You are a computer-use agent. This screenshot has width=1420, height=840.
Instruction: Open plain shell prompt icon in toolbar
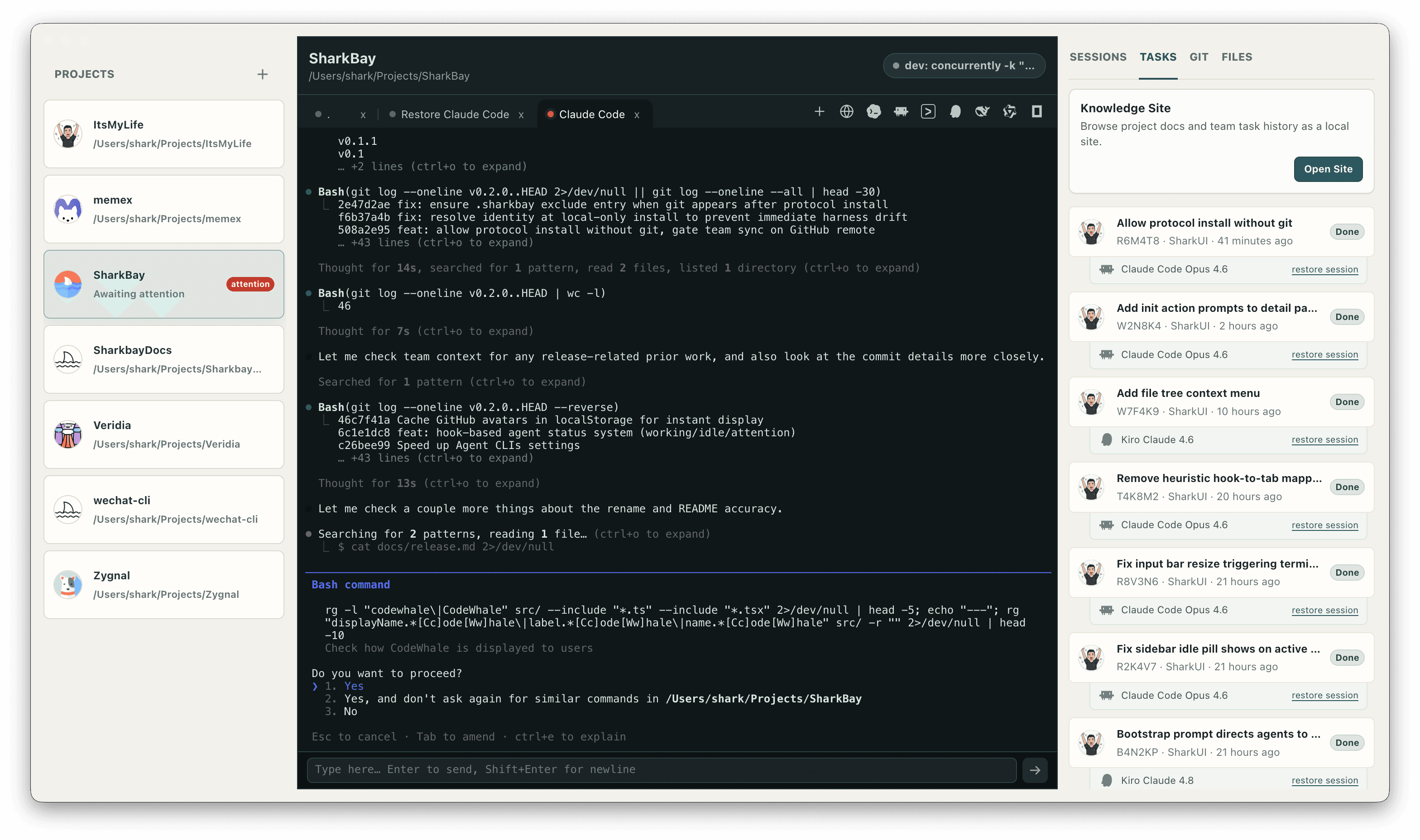927,111
